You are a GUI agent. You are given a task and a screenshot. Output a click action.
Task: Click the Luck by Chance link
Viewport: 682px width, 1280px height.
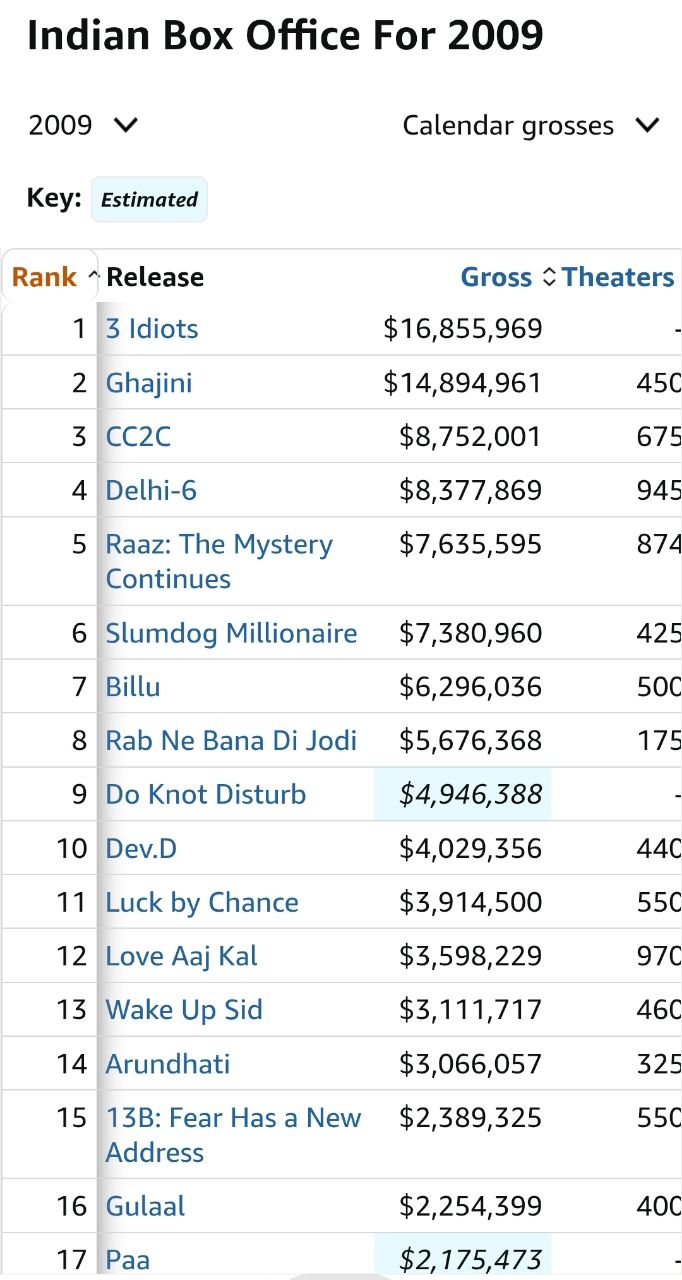pyautogui.click(x=202, y=903)
